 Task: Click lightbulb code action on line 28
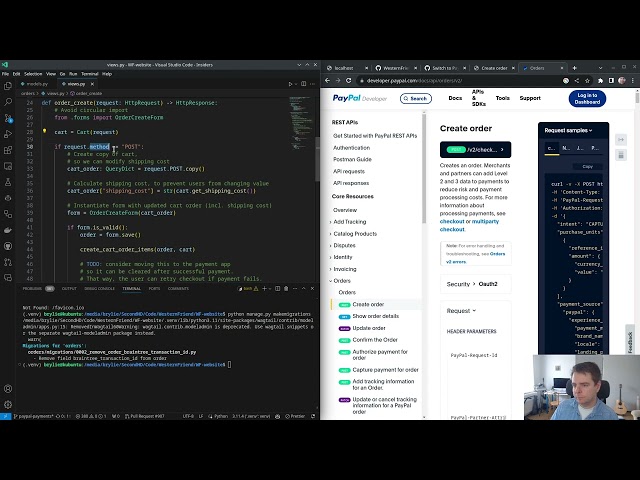(44, 131)
